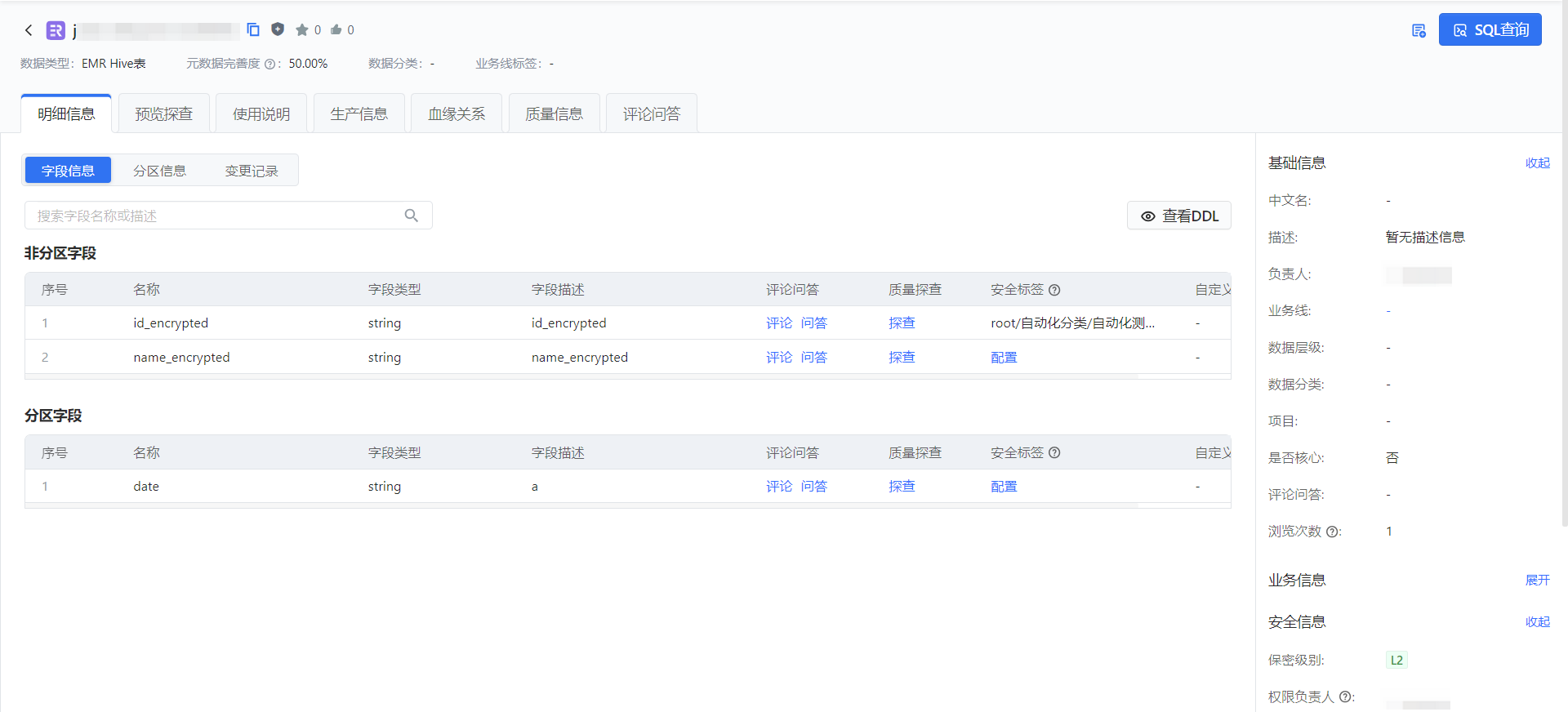The image size is (1568, 712).
Task: Click the 暂无描述信息 description text
Action: [x=1425, y=238]
